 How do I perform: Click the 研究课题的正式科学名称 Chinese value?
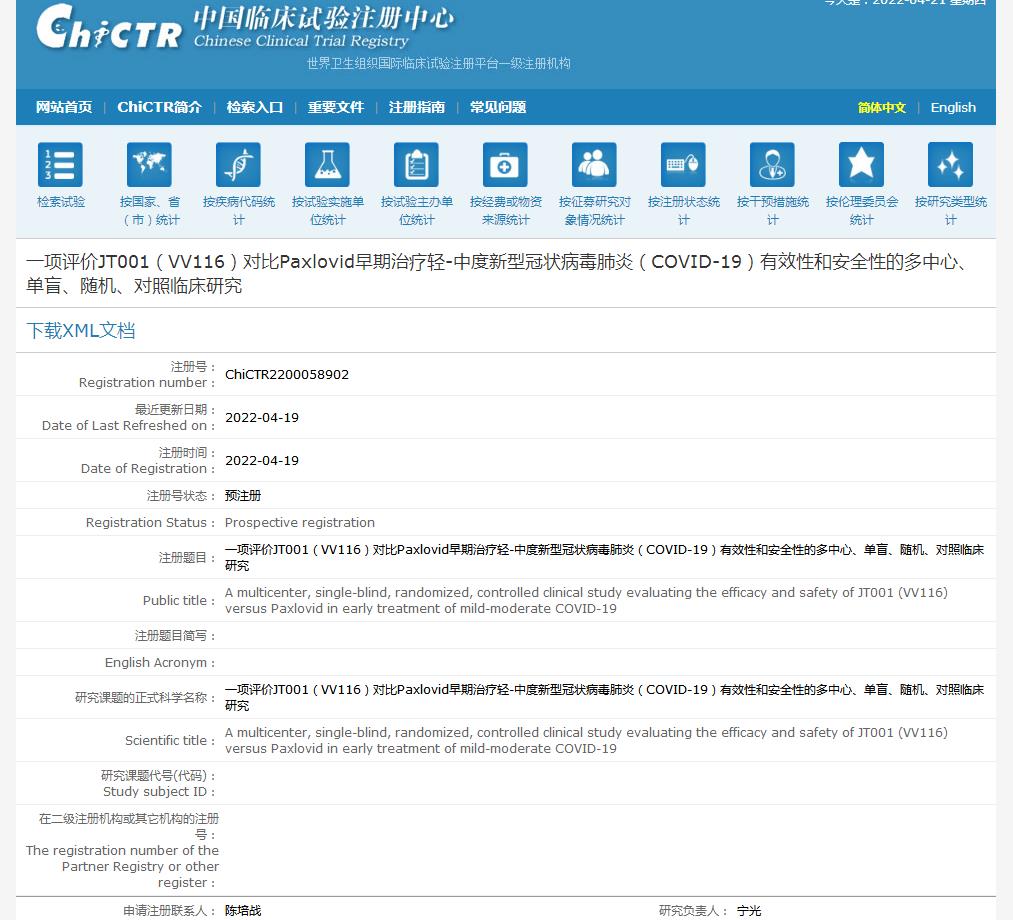(x=604, y=697)
